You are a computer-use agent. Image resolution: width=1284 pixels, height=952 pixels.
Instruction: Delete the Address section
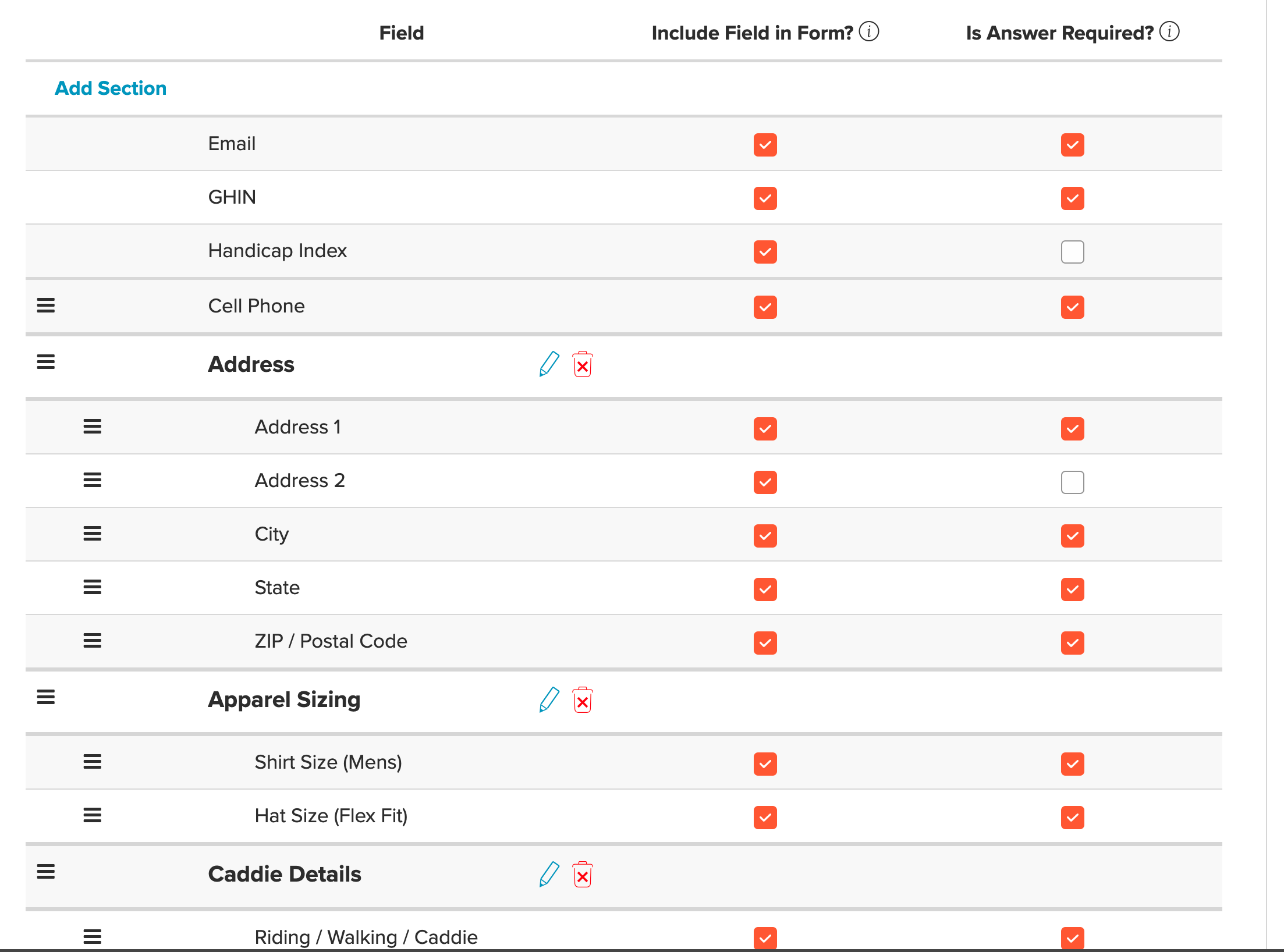point(583,364)
